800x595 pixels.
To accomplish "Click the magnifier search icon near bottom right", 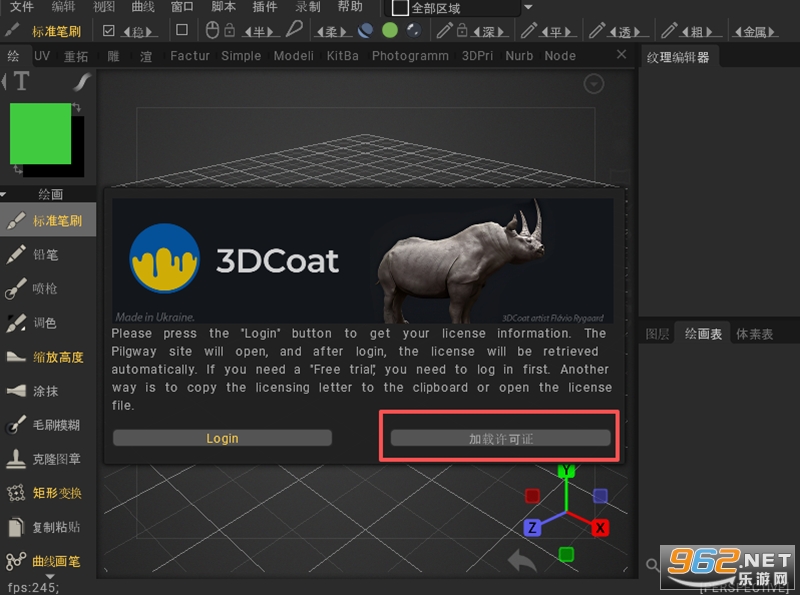I will [x=652, y=564].
